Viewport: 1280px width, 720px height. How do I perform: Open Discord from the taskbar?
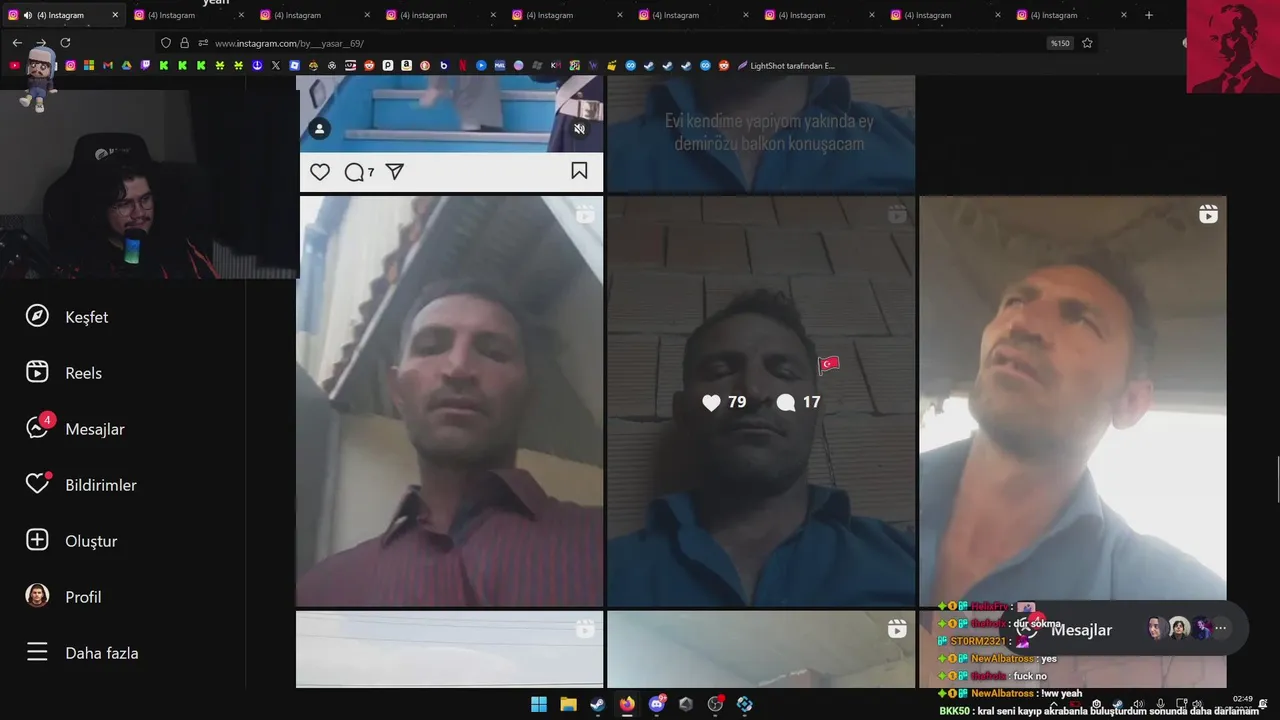657,704
